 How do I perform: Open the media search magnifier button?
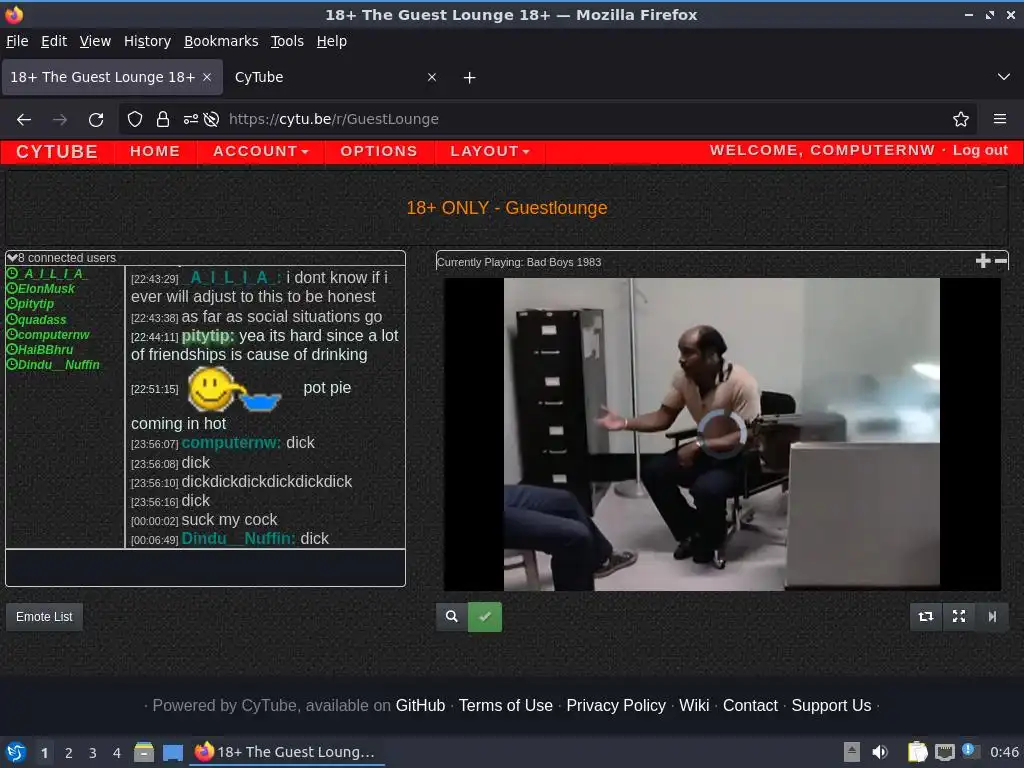tap(451, 616)
